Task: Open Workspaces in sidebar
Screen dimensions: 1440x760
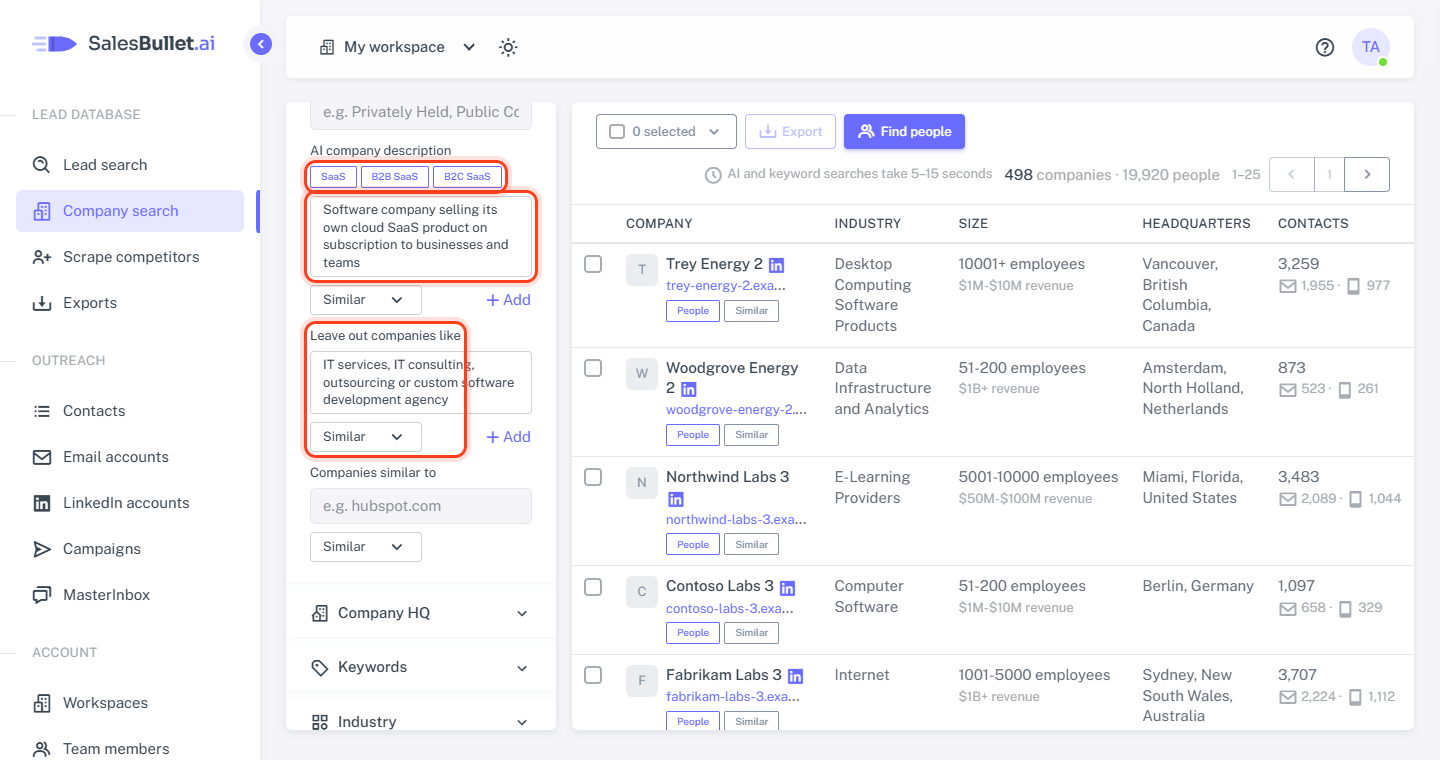Action: pyautogui.click(x=130, y=703)
